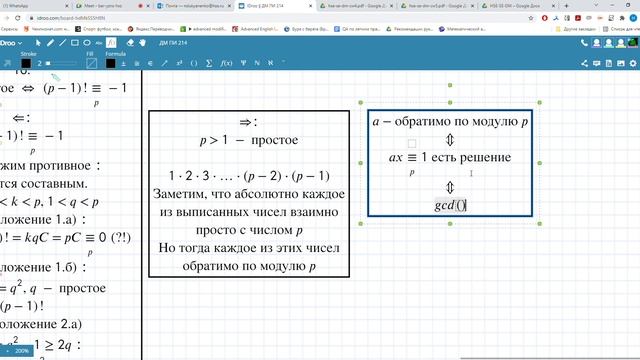Insert parentheses bracket template
This screenshot has width=640, height=360.
tap(194, 63)
